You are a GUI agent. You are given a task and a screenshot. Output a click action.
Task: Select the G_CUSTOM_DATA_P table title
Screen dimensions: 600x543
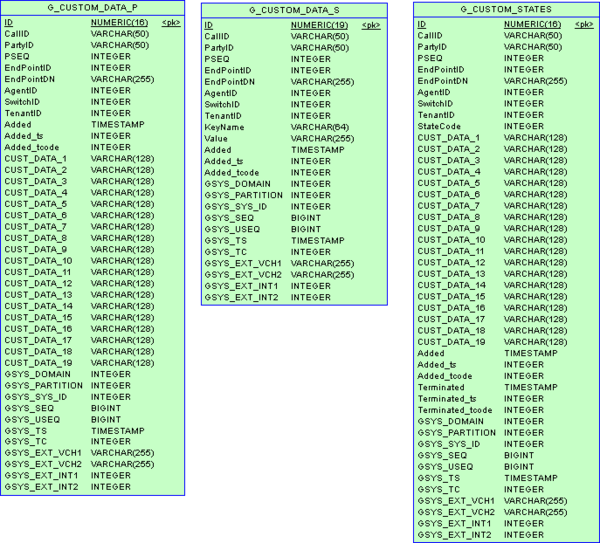point(93,8)
